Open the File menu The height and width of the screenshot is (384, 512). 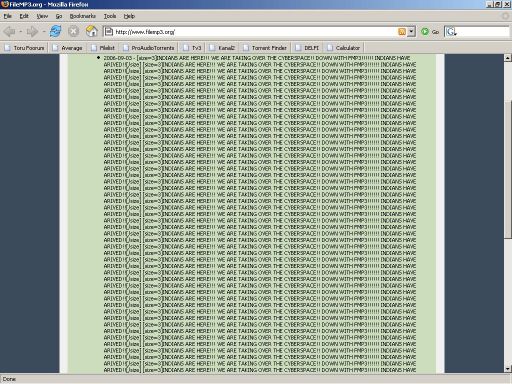pyautogui.click(x=7, y=16)
